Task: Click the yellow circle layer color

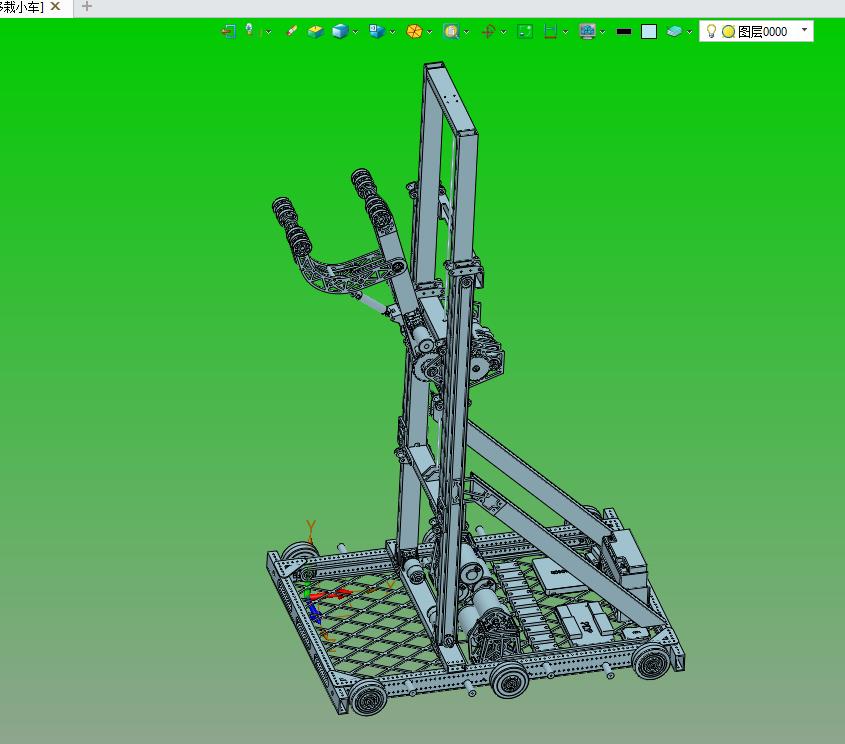Action: [729, 32]
